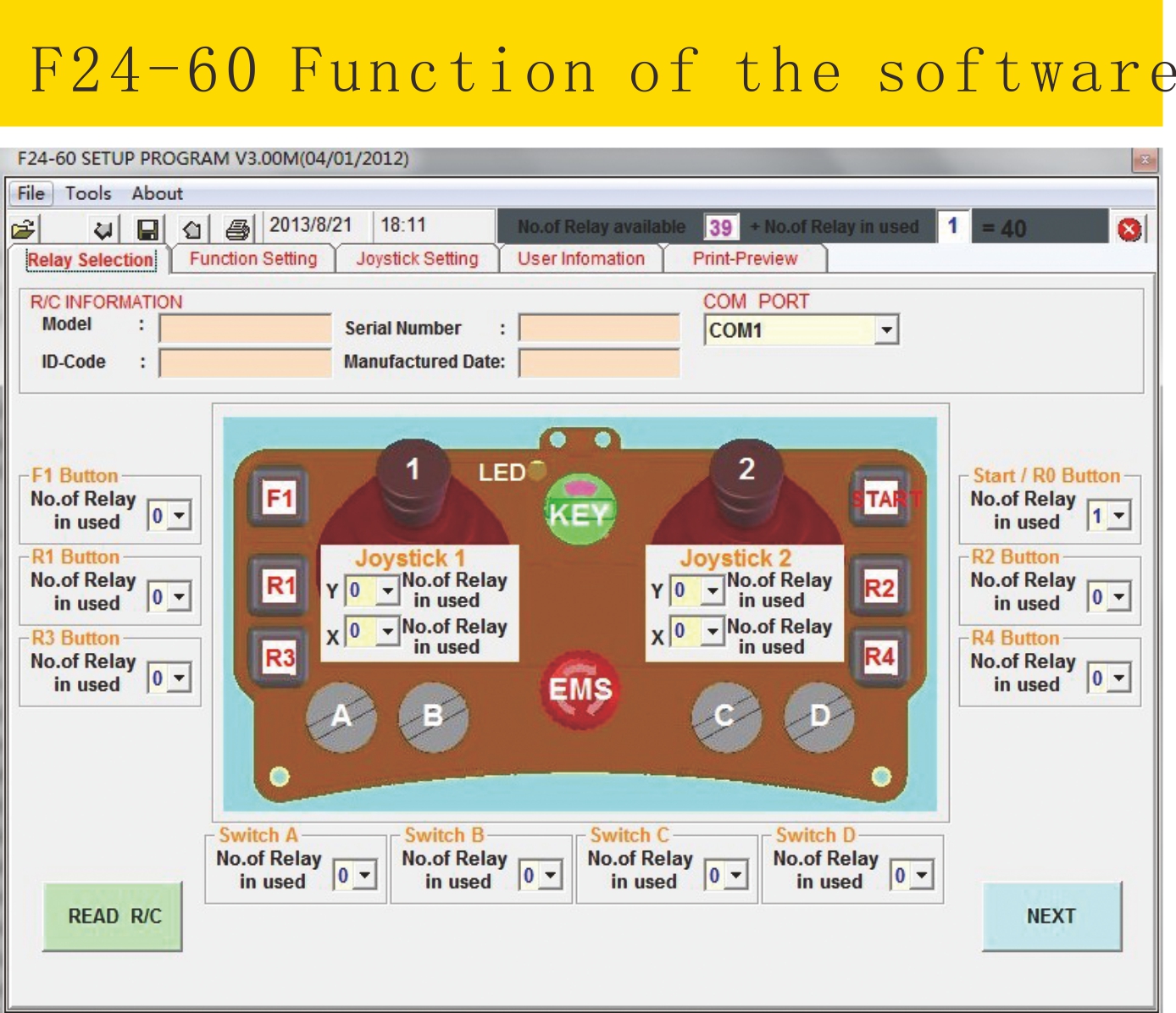Open F1 Button relay count dropdown
1176x1013 pixels.
[180, 515]
